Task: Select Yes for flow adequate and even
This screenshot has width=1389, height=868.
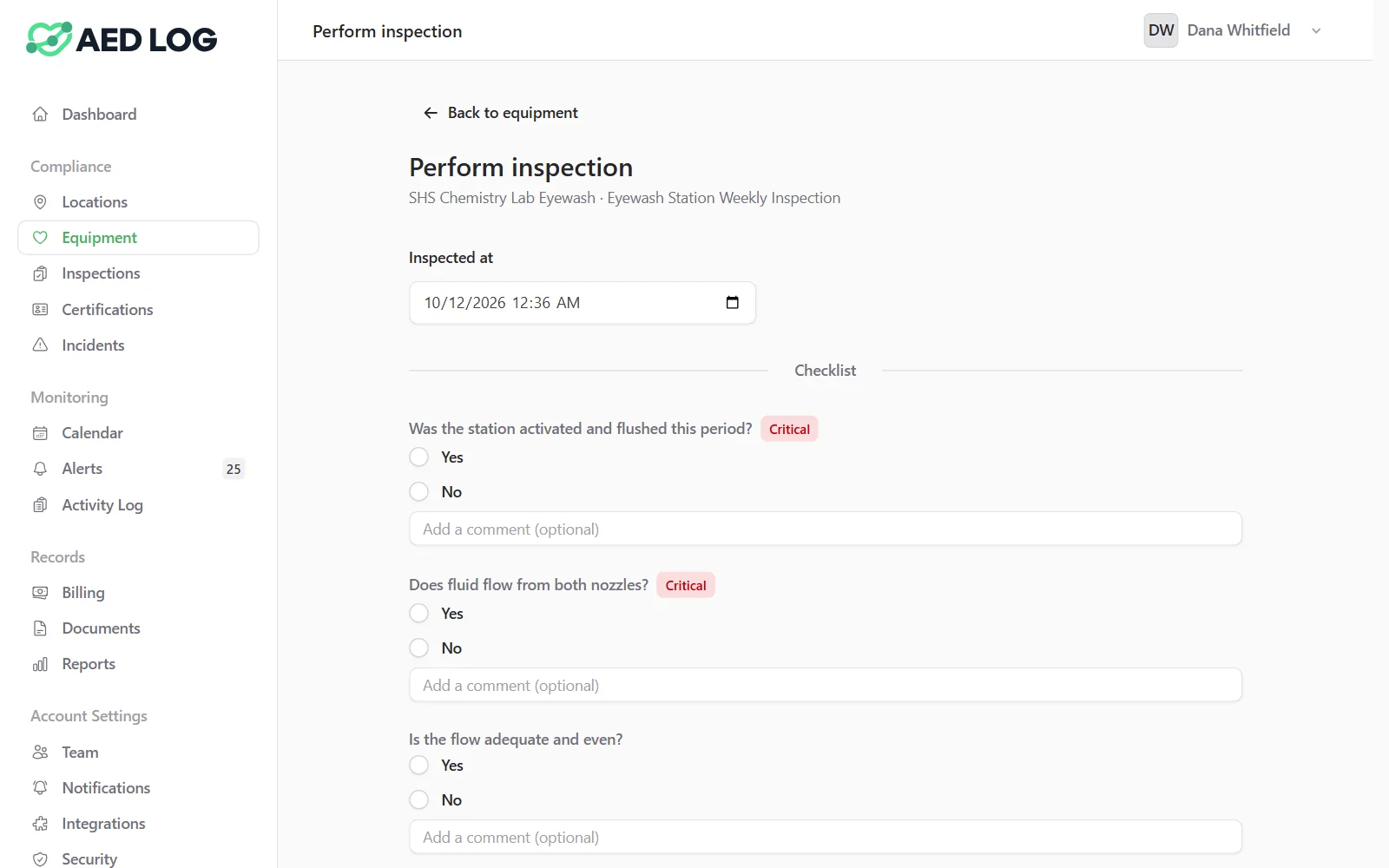Action: point(419,766)
